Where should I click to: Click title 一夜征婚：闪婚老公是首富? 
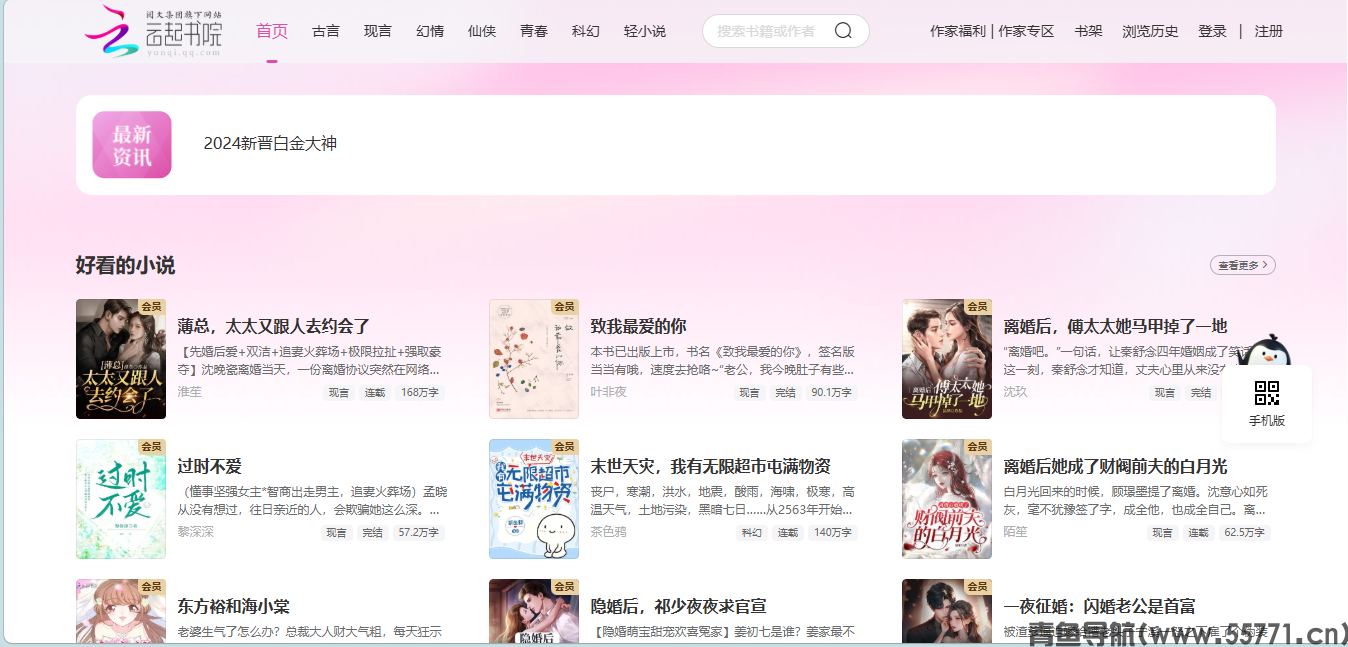(1100, 606)
